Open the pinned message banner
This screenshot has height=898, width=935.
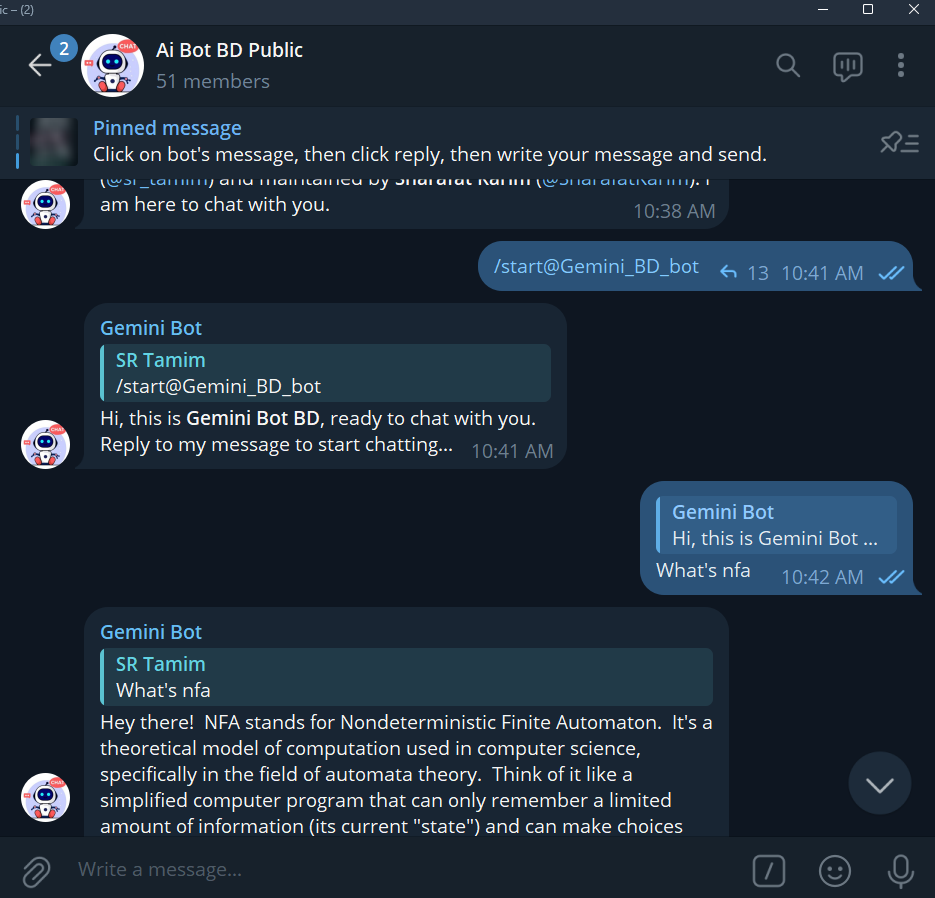click(400, 142)
